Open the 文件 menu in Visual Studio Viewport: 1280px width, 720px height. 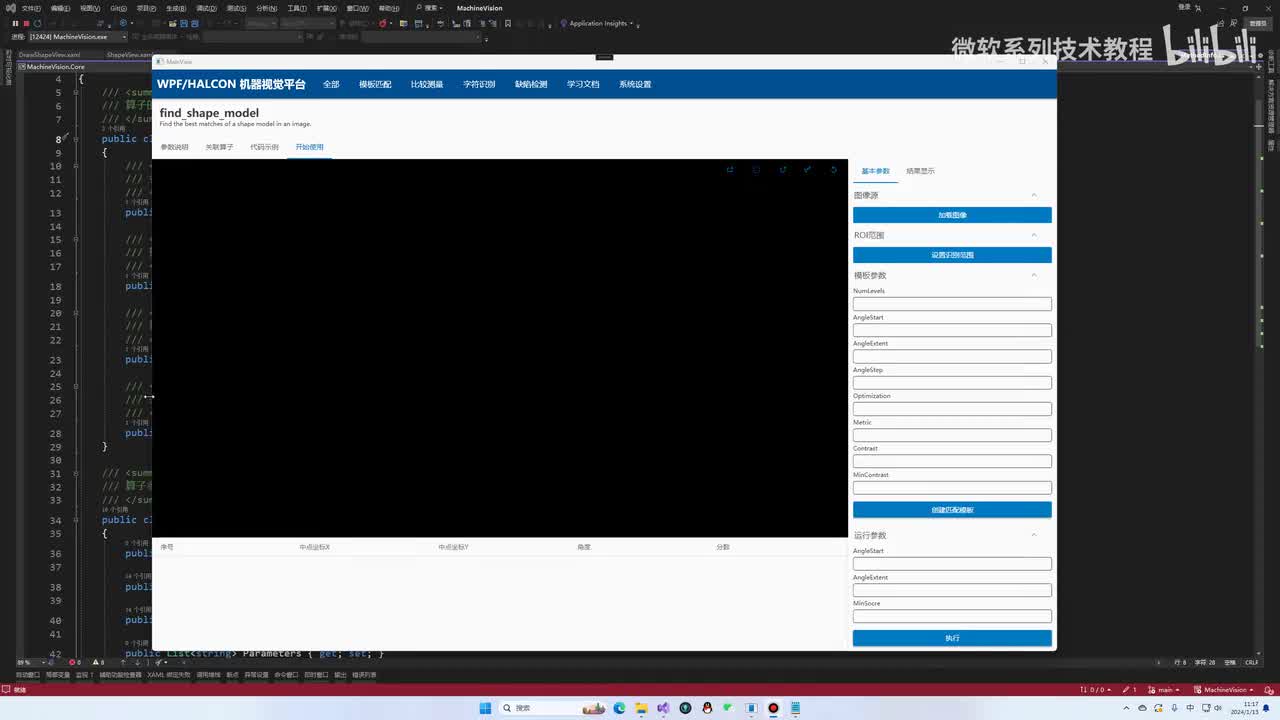31,8
